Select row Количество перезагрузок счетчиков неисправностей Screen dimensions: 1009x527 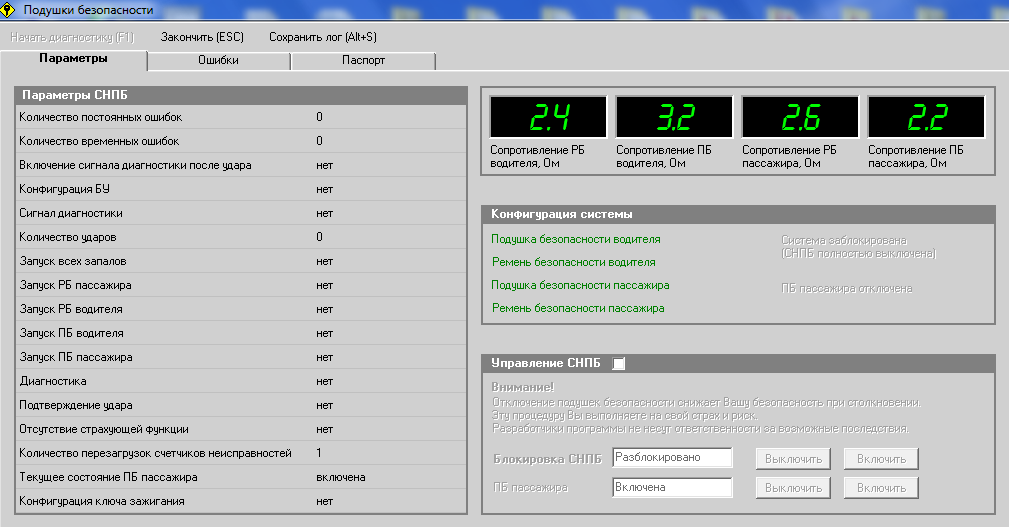click(x=241, y=453)
